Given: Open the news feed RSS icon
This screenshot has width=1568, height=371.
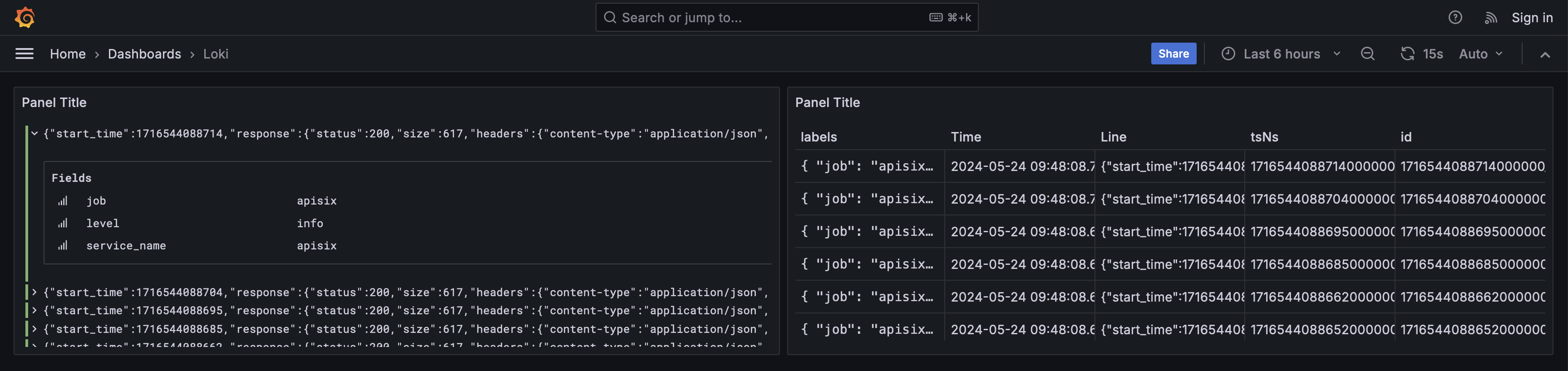Looking at the screenshot, I should click(1490, 18).
